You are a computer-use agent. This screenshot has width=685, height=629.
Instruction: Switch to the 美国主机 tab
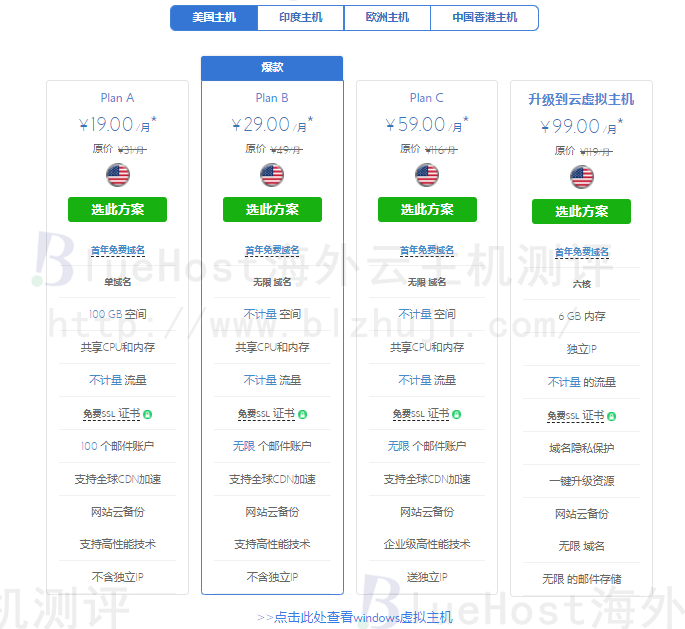point(214,18)
